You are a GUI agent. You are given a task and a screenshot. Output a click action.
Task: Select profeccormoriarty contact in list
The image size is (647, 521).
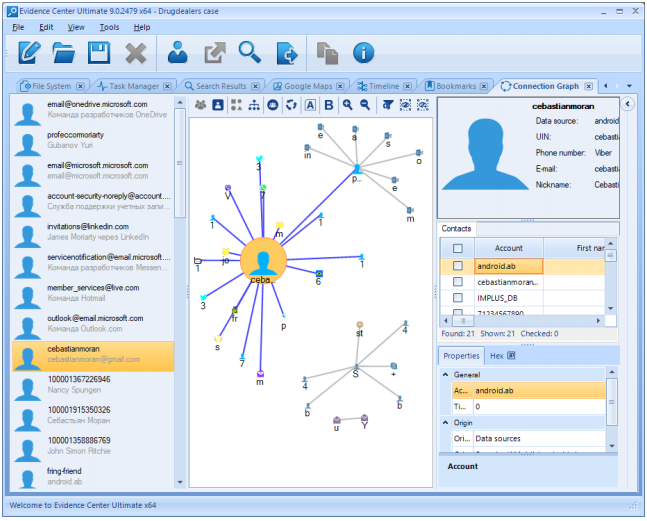(93, 140)
